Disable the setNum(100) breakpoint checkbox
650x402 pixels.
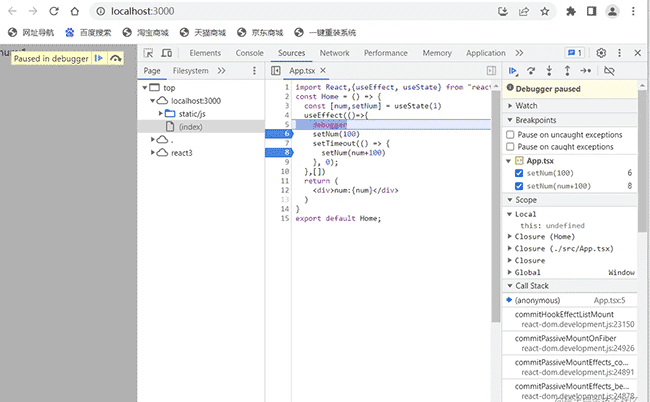pos(519,173)
